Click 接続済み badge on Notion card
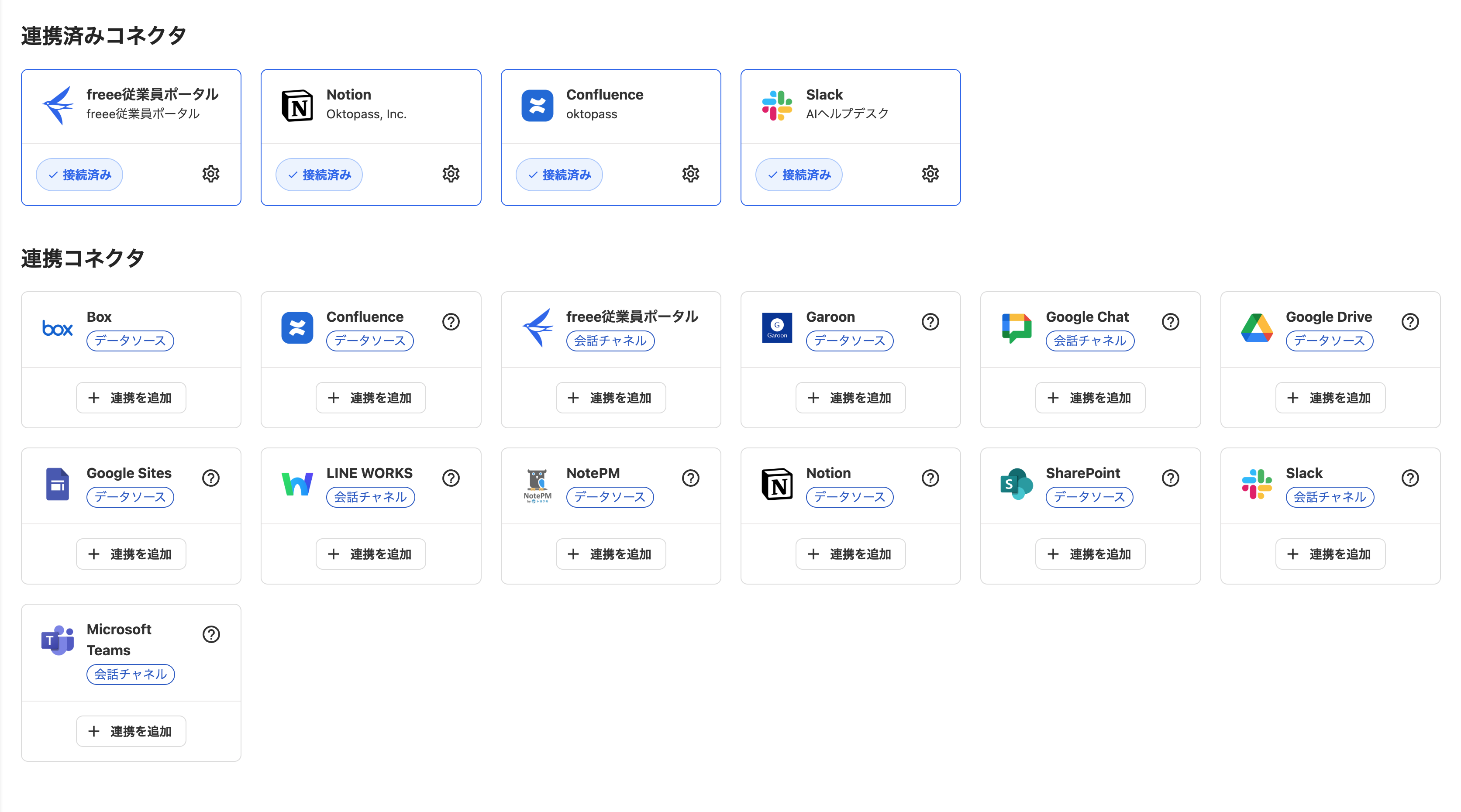1461x812 pixels. coord(319,175)
